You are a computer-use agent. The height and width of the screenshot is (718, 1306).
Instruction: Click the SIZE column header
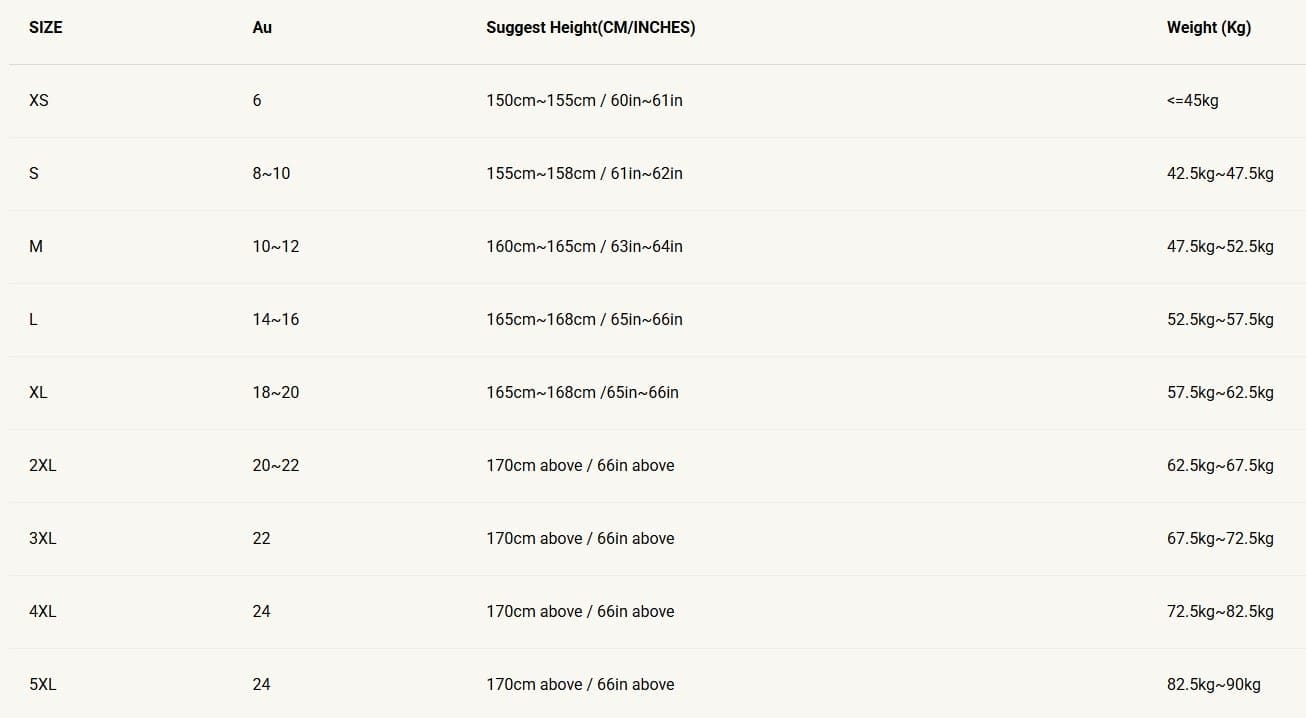click(46, 28)
